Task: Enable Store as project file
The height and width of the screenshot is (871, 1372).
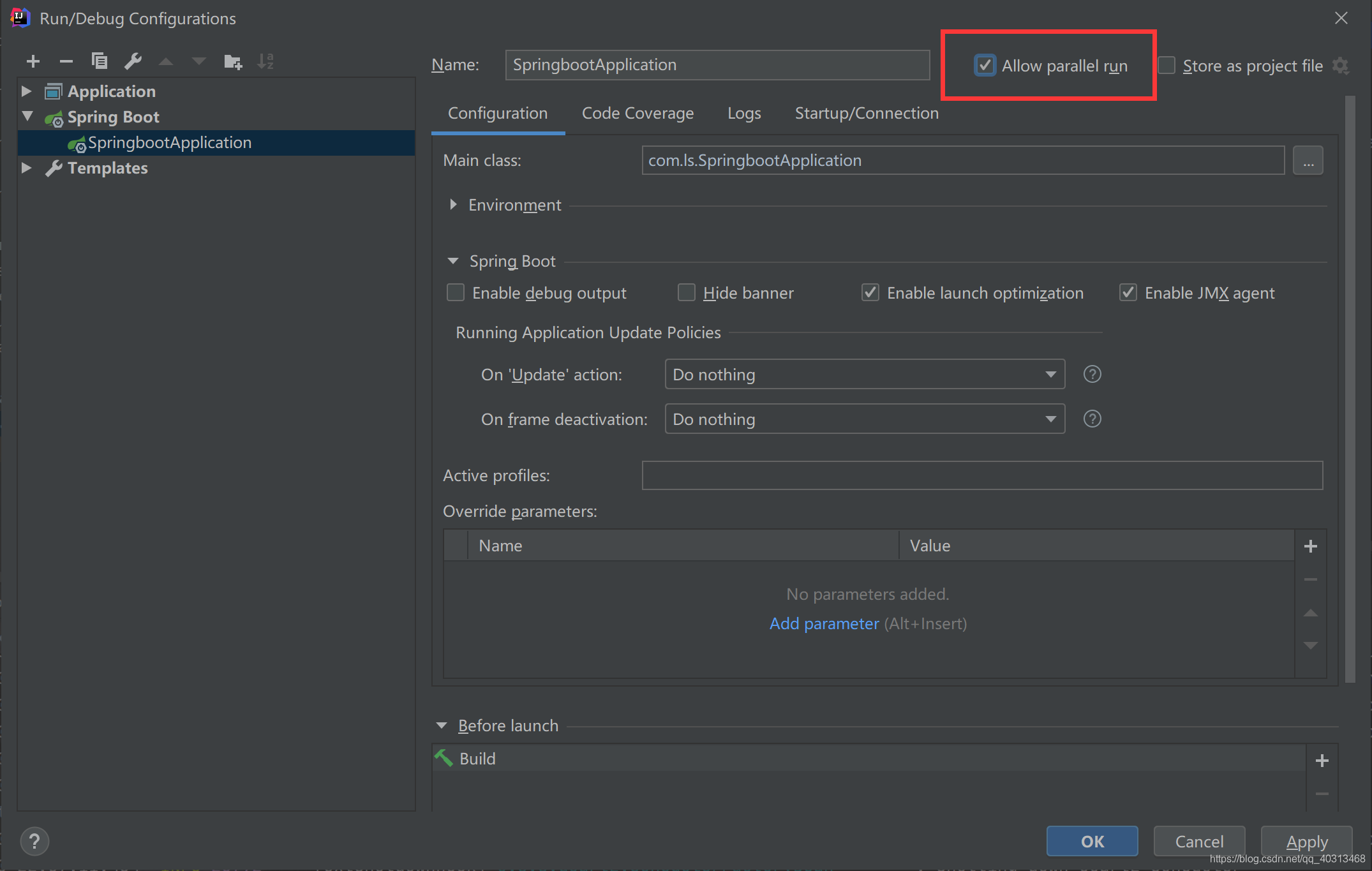Action: click(1167, 65)
